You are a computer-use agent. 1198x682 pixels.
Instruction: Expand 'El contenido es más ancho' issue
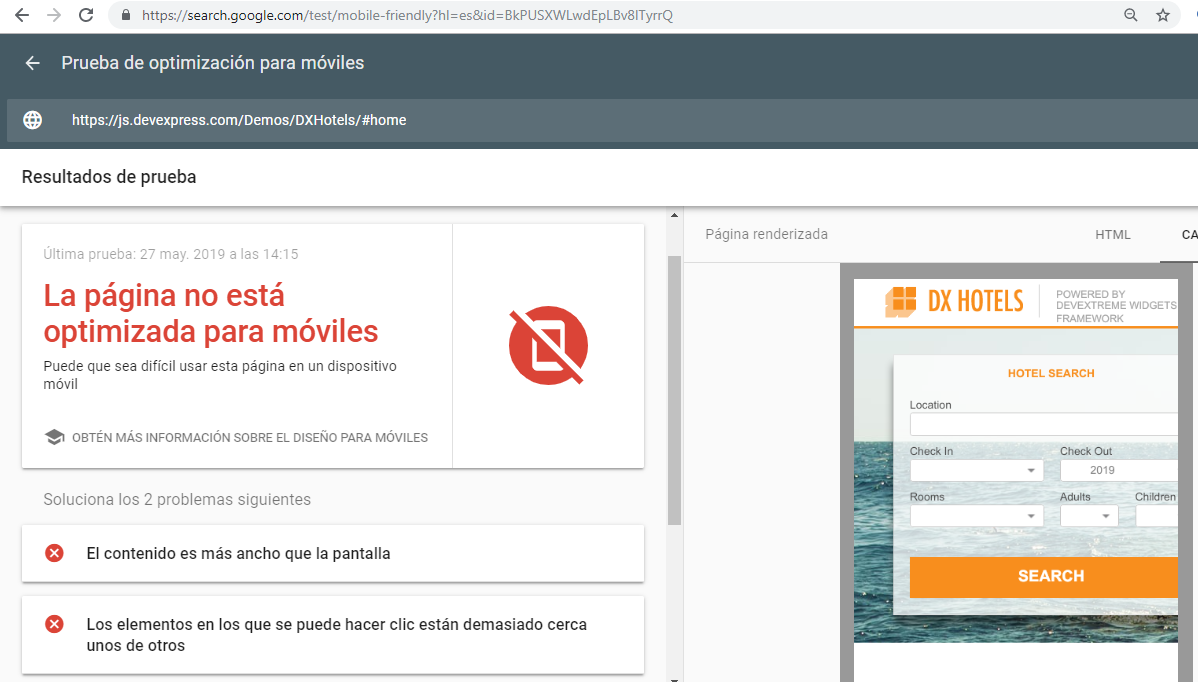point(333,553)
